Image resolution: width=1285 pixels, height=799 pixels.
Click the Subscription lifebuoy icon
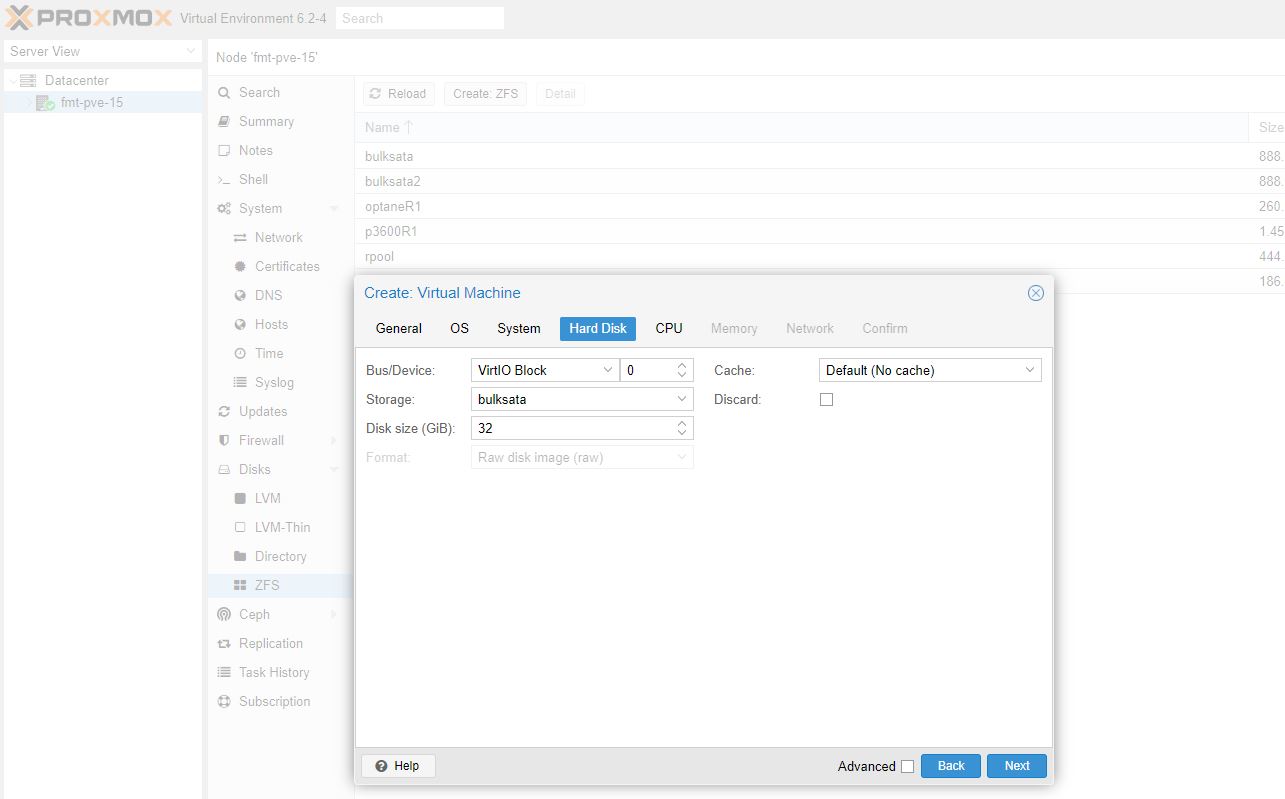(x=224, y=702)
